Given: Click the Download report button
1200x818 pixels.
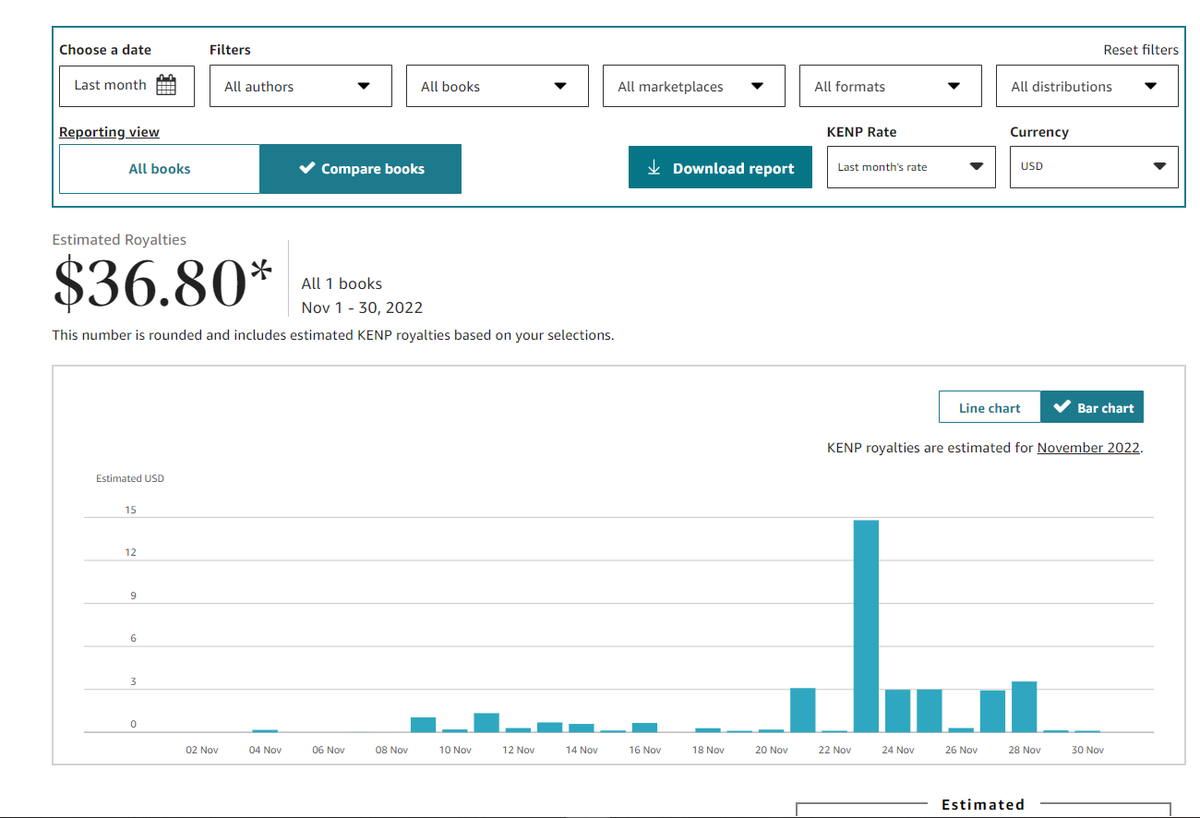Looking at the screenshot, I should click(x=720, y=168).
